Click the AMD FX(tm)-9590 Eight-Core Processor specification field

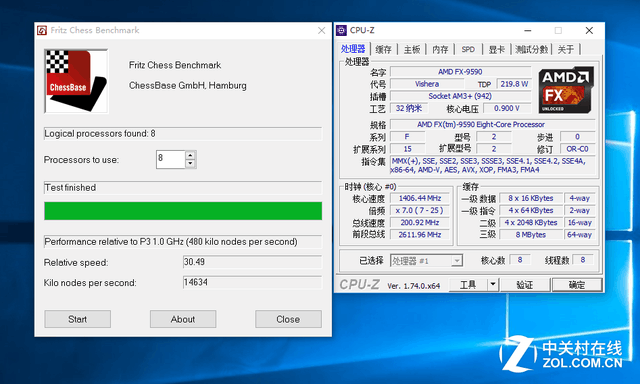(x=493, y=125)
